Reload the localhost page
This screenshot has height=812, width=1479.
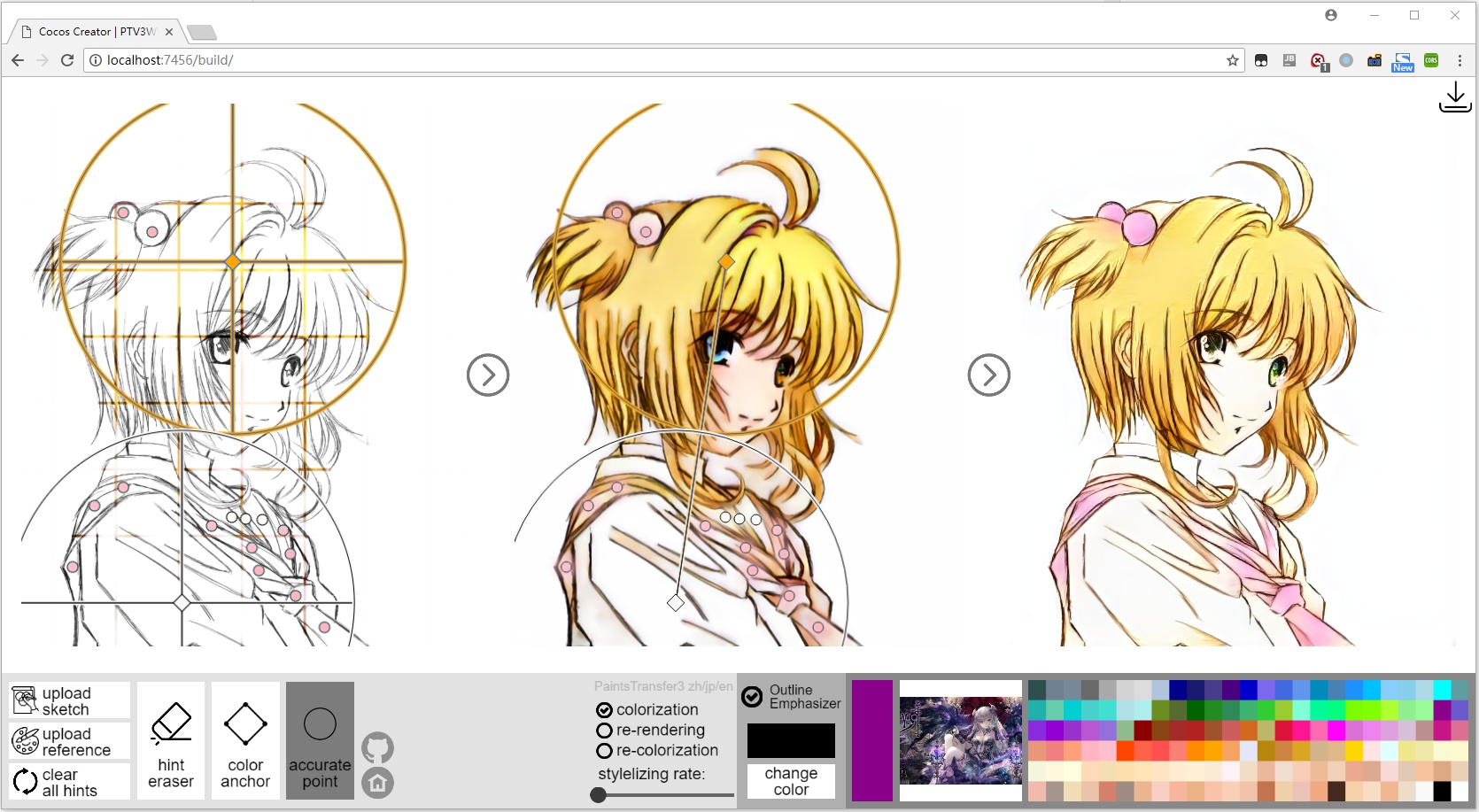click(67, 60)
